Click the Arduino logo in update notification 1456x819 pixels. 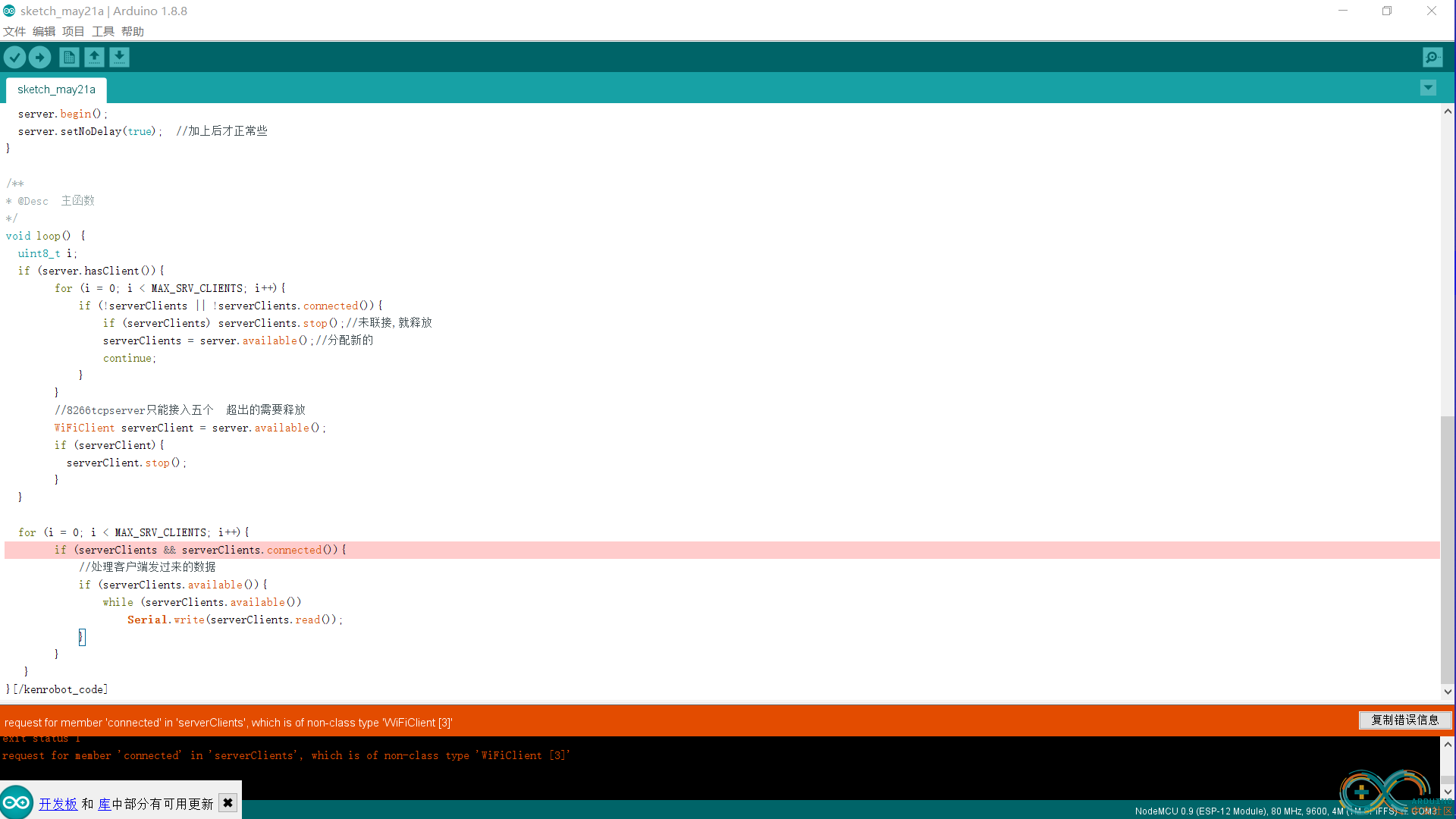[16, 802]
